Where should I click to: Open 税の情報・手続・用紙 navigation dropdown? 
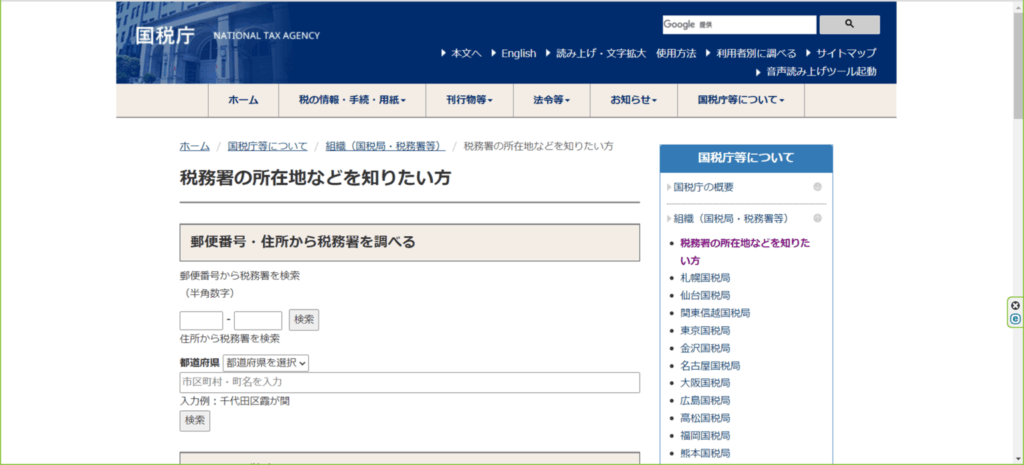coord(352,100)
